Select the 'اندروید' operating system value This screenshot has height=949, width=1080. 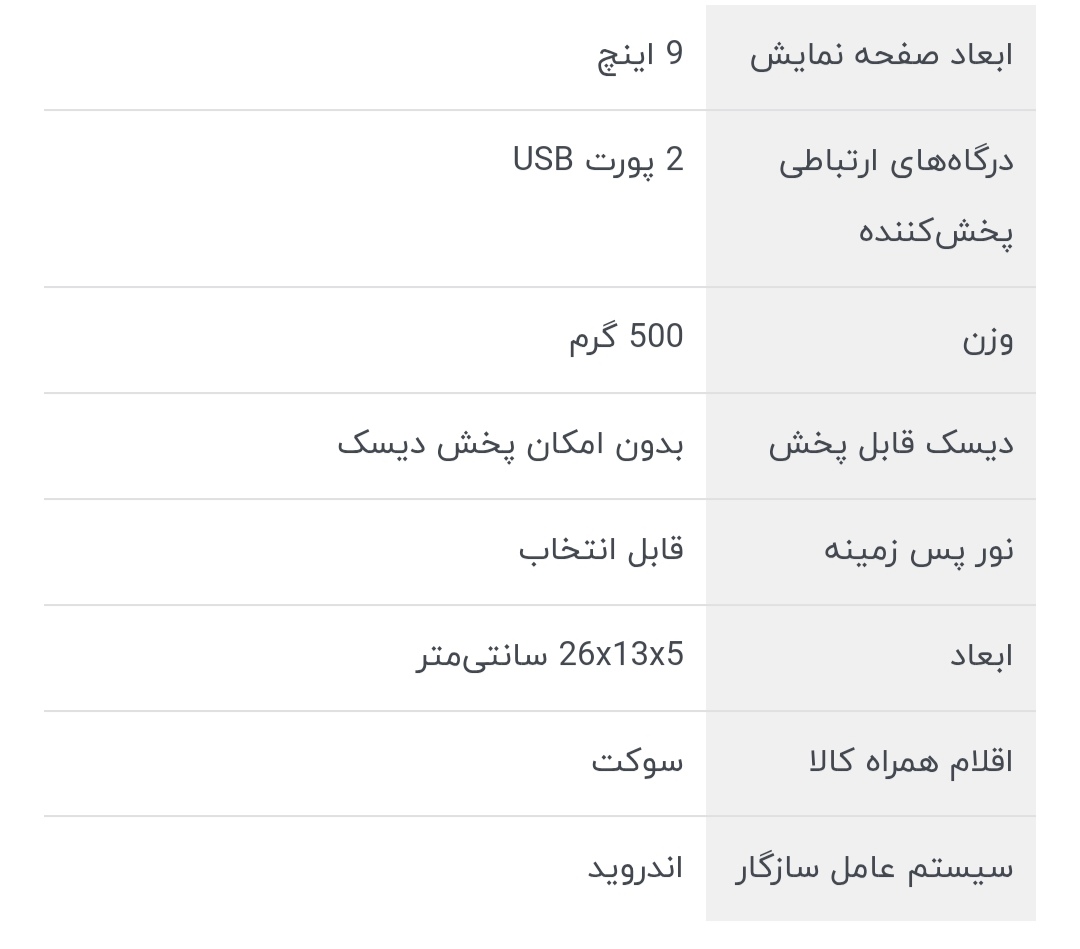[x=635, y=867]
